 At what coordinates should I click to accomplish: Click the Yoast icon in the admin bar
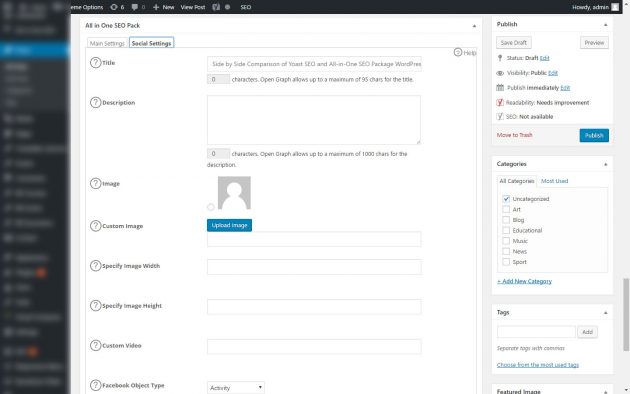216,7
